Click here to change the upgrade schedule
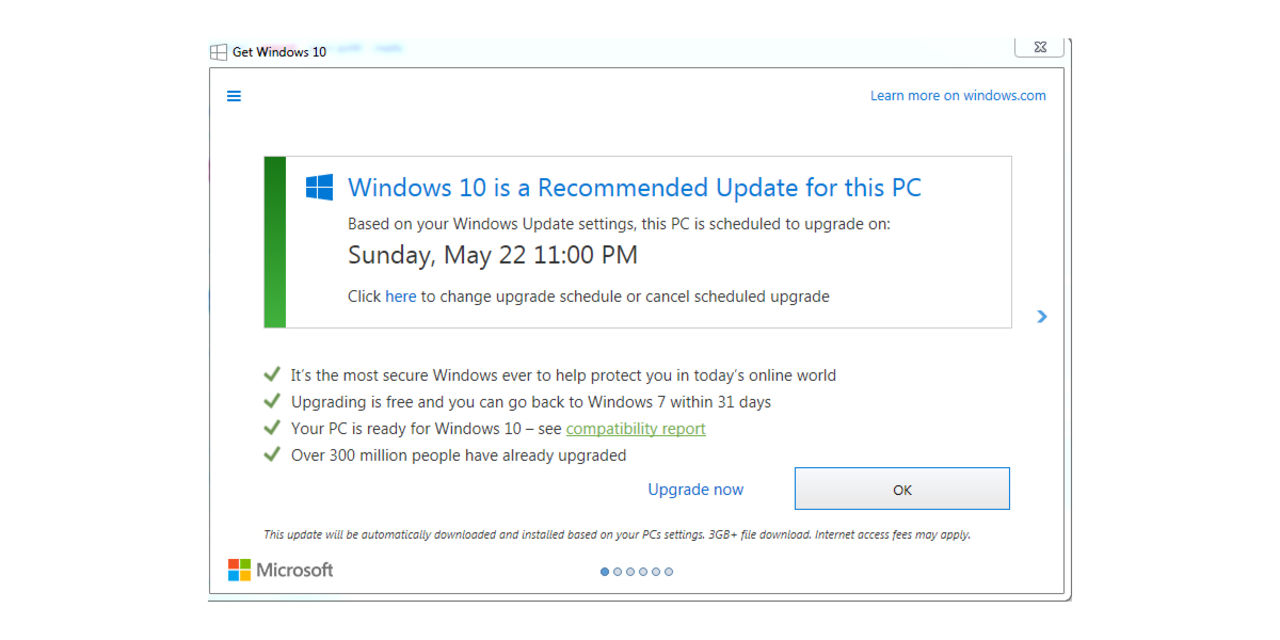The height and width of the screenshot is (640, 1280). (400, 296)
